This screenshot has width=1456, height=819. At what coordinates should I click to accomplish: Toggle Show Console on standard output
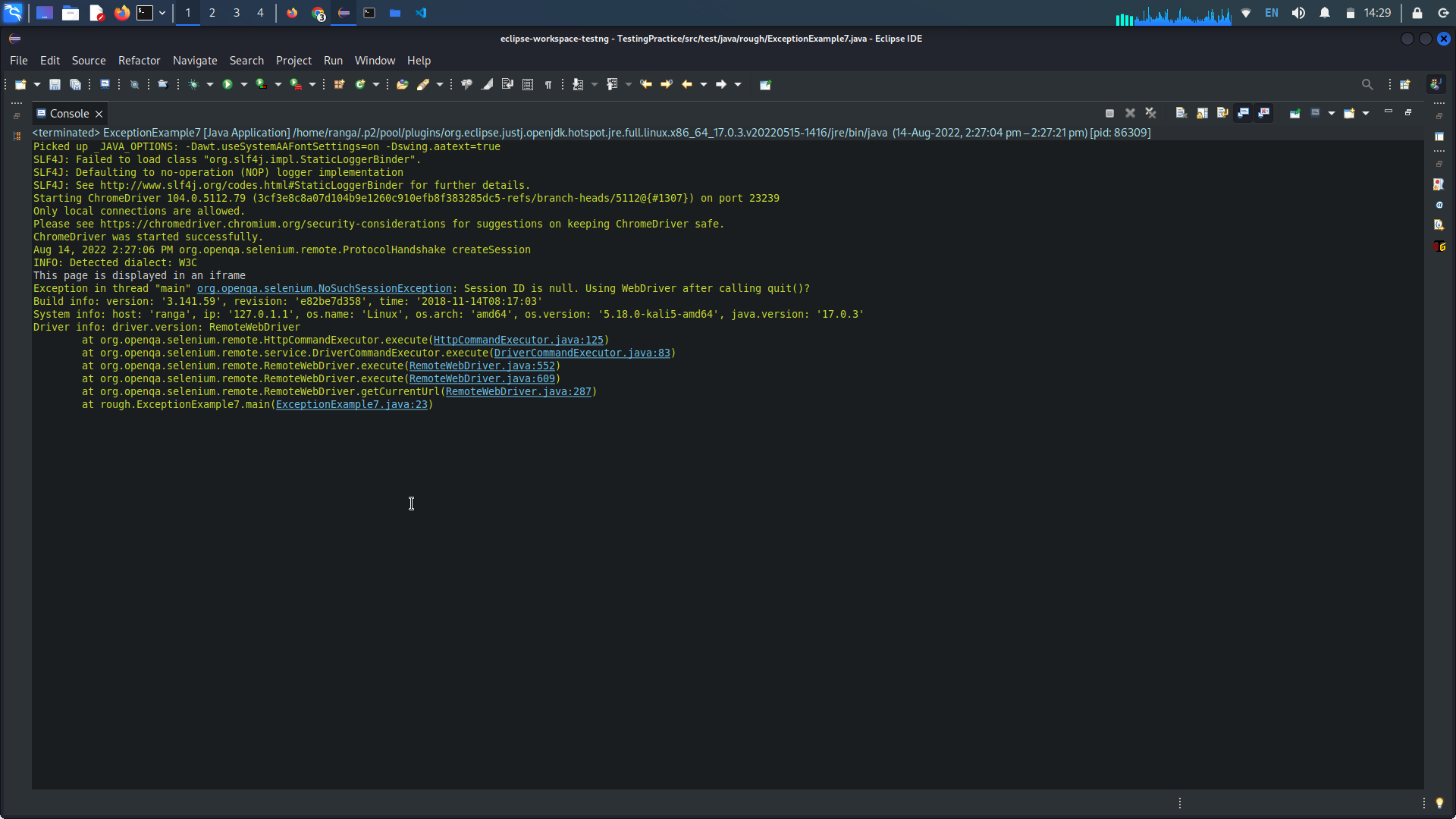click(x=1243, y=113)
